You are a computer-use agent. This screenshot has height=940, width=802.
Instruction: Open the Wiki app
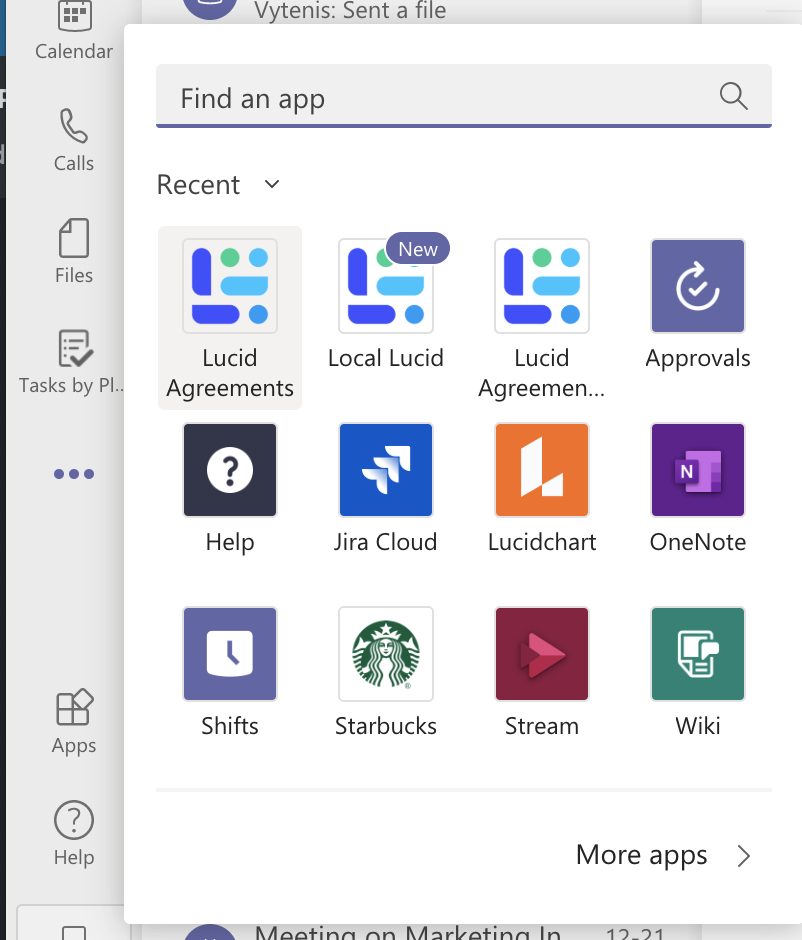(698, 673)
